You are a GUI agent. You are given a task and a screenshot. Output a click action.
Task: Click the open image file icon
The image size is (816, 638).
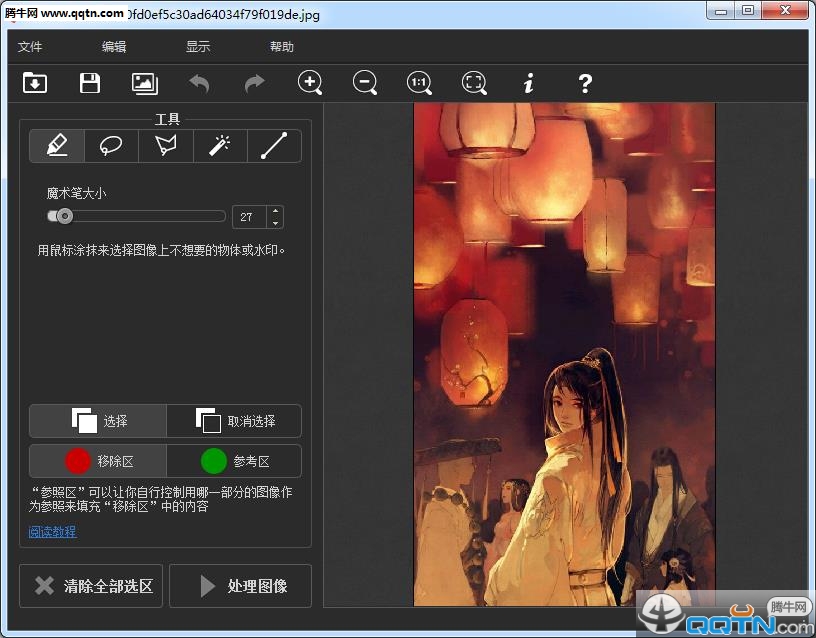pyautogui.click(x=35, y=84)
